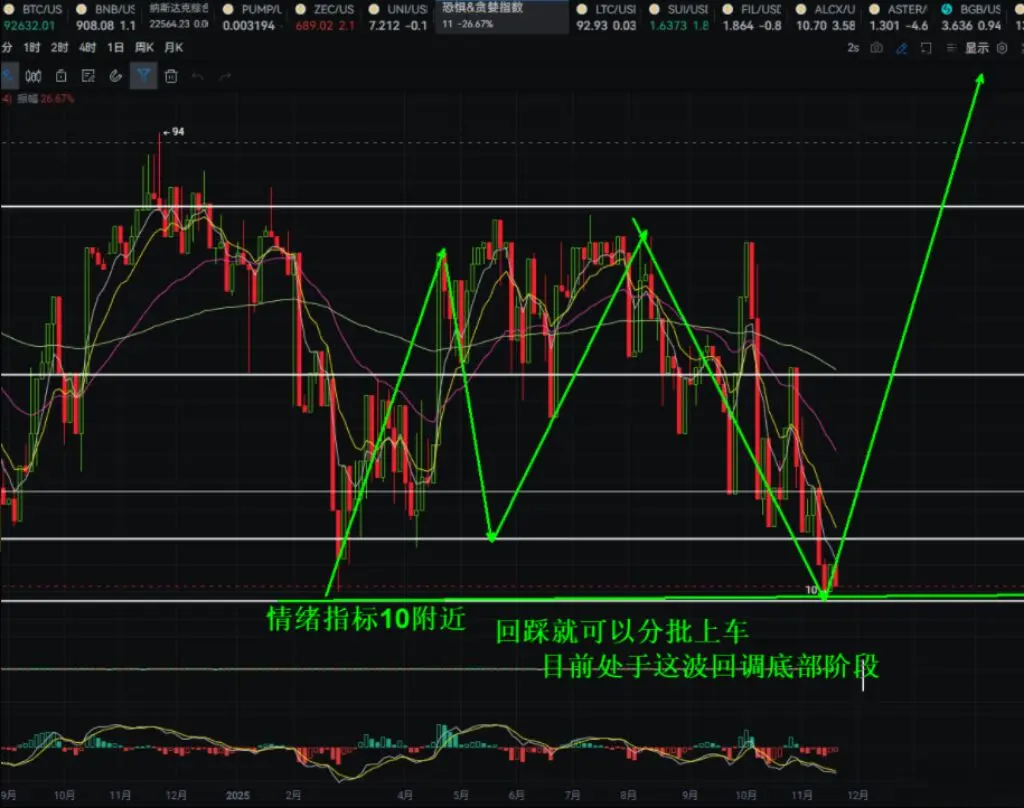
Task: Click the 振幅 26.67% indicator label
Action: [44, 99]
